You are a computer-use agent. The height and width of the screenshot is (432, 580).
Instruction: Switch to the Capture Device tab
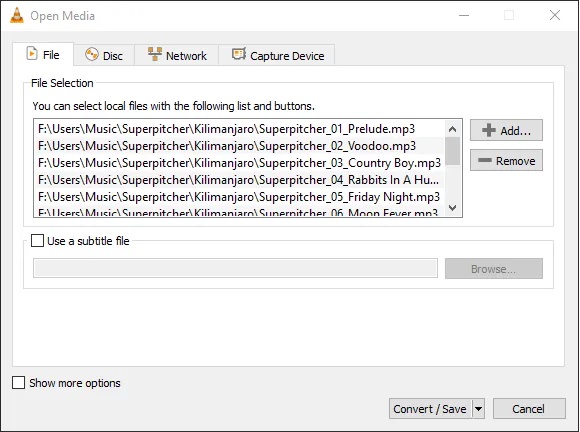[277, 55]
